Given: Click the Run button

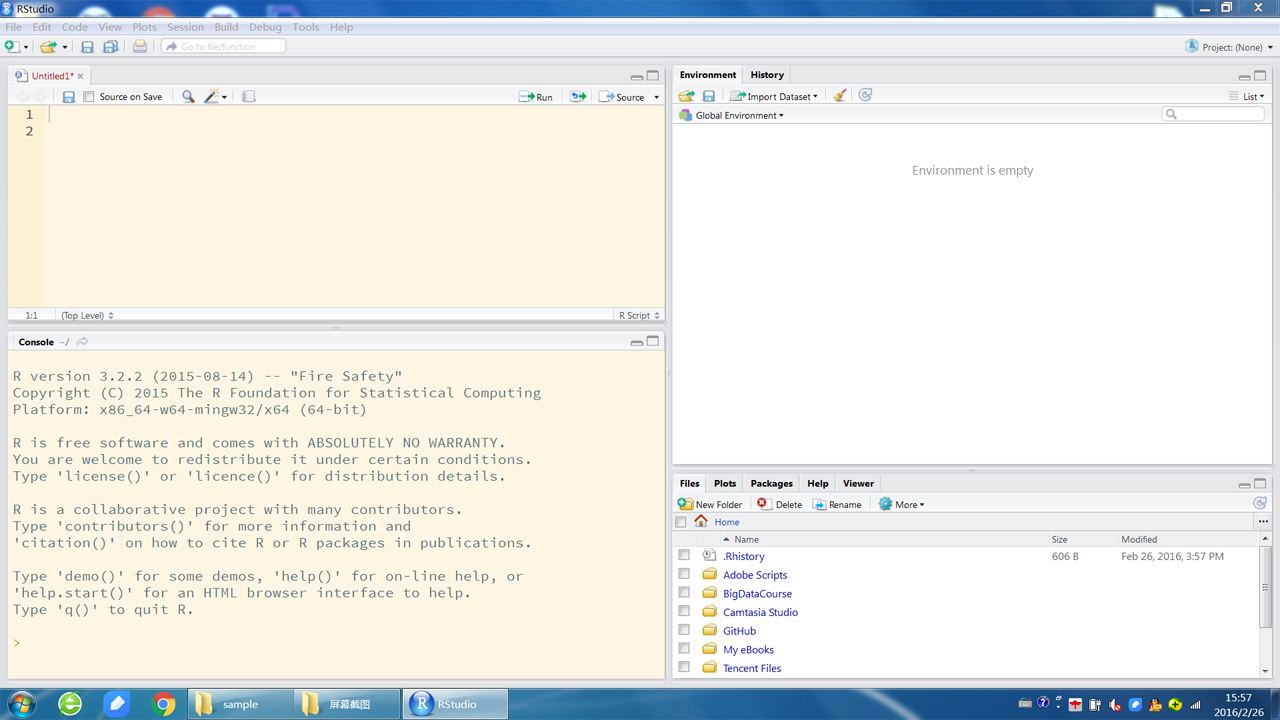Looking at the screenshot, I should pyautogui.click(x=536, y=97).
